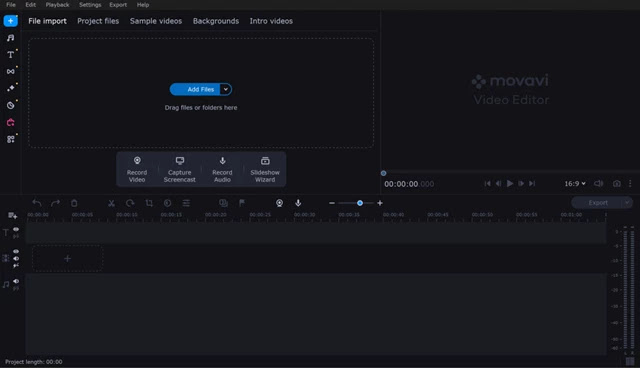This screenshot has height=368, width=640.
Task: Open the 16:9 aspect ratio dropdown
Action: coord(575,184)
